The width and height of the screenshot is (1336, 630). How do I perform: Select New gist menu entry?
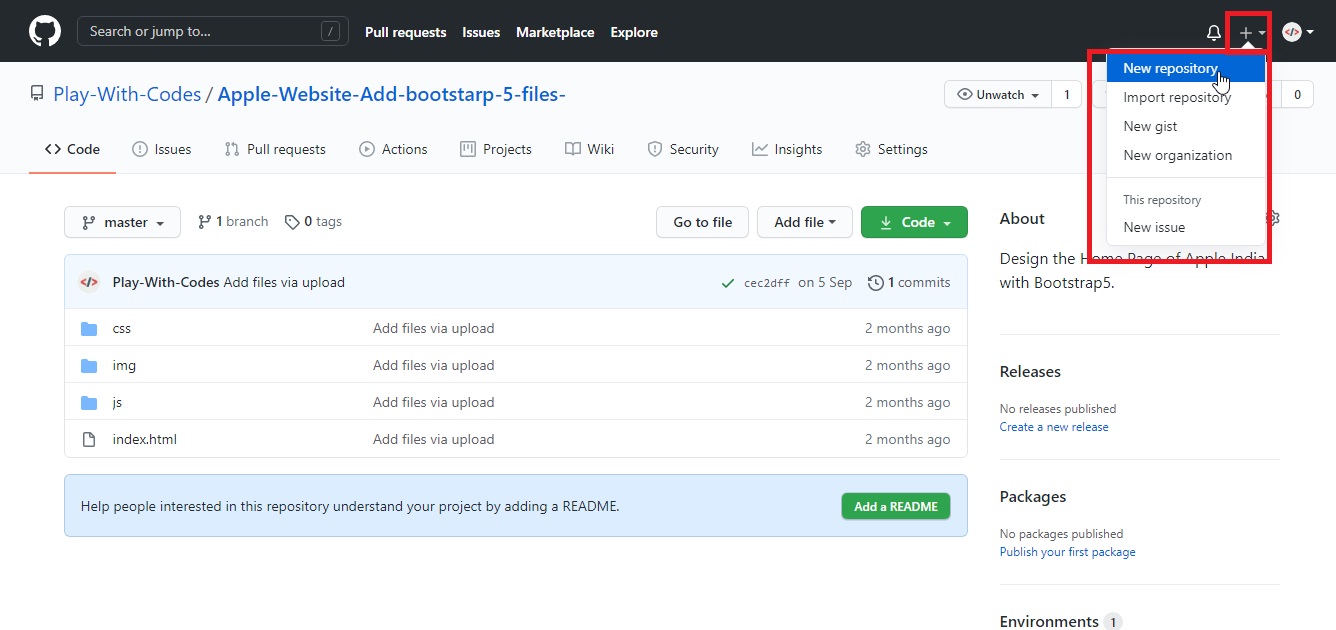click(x=1185, y=126)
